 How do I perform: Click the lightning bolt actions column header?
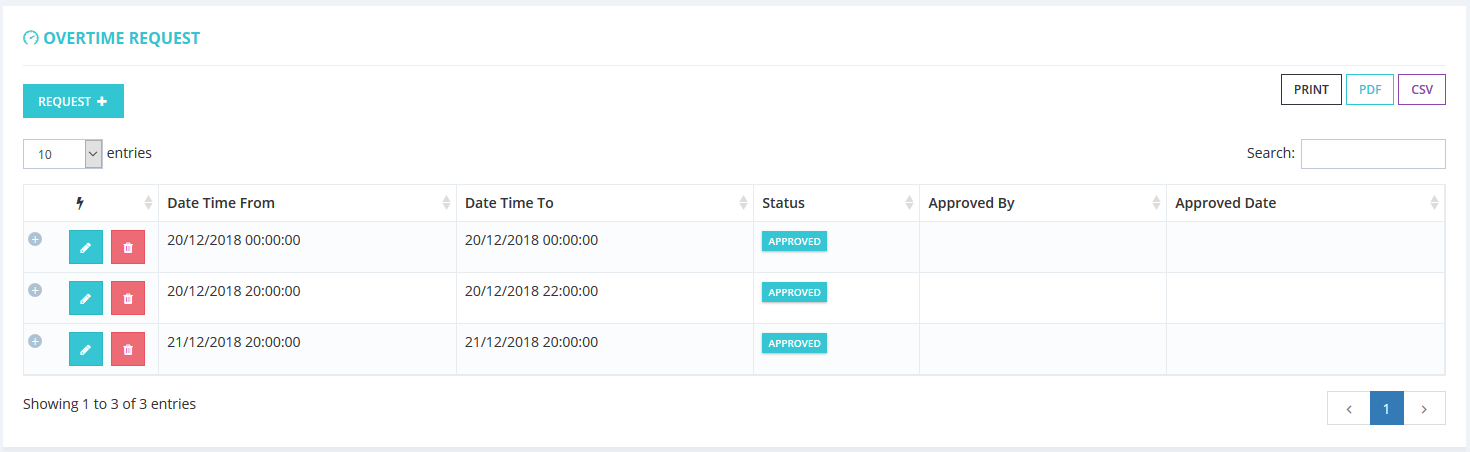pyautogui.click(x=81, y=203)
